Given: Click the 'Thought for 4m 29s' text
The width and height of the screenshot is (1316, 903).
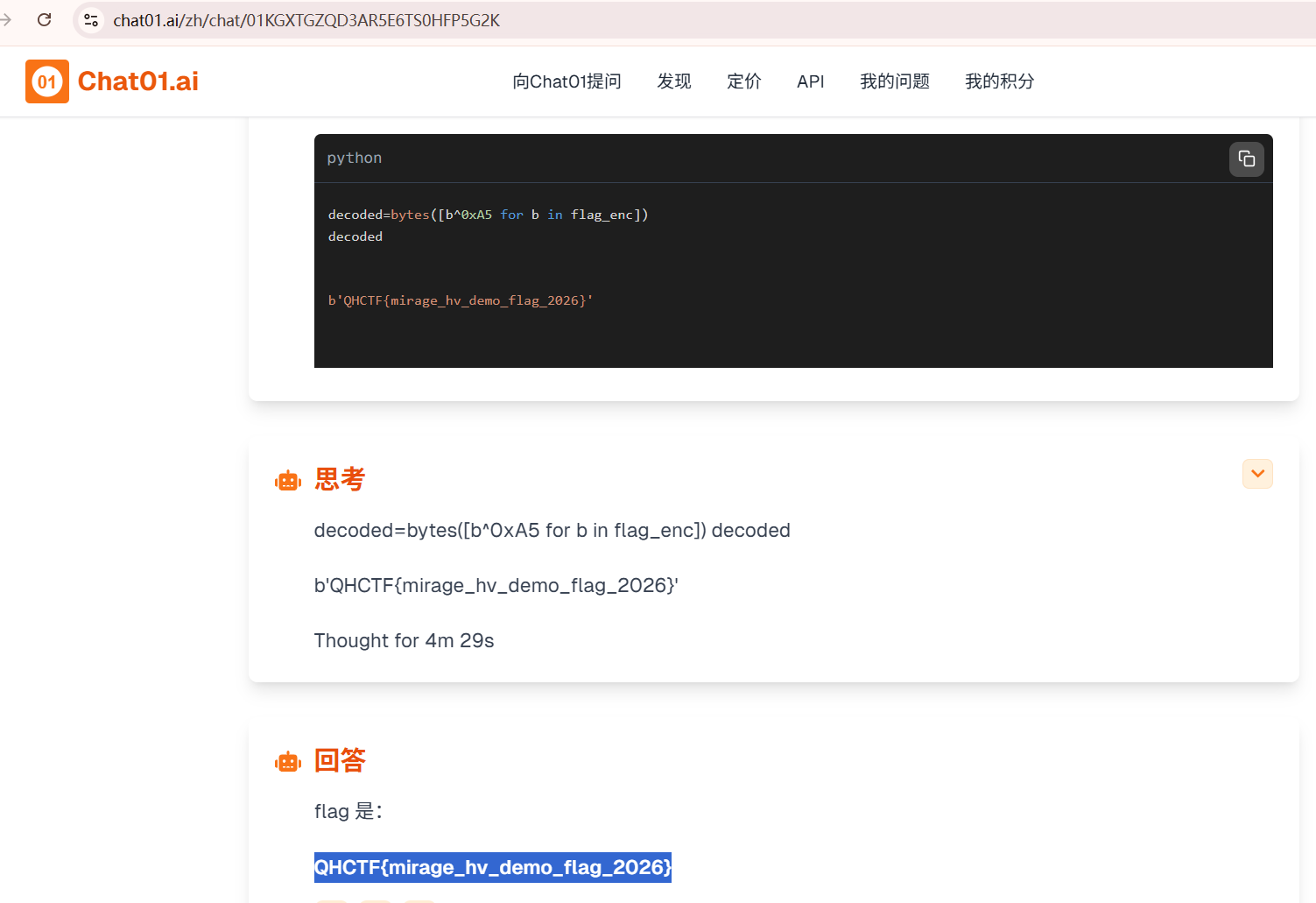Looking at the screenshot, I should point(404,640).
